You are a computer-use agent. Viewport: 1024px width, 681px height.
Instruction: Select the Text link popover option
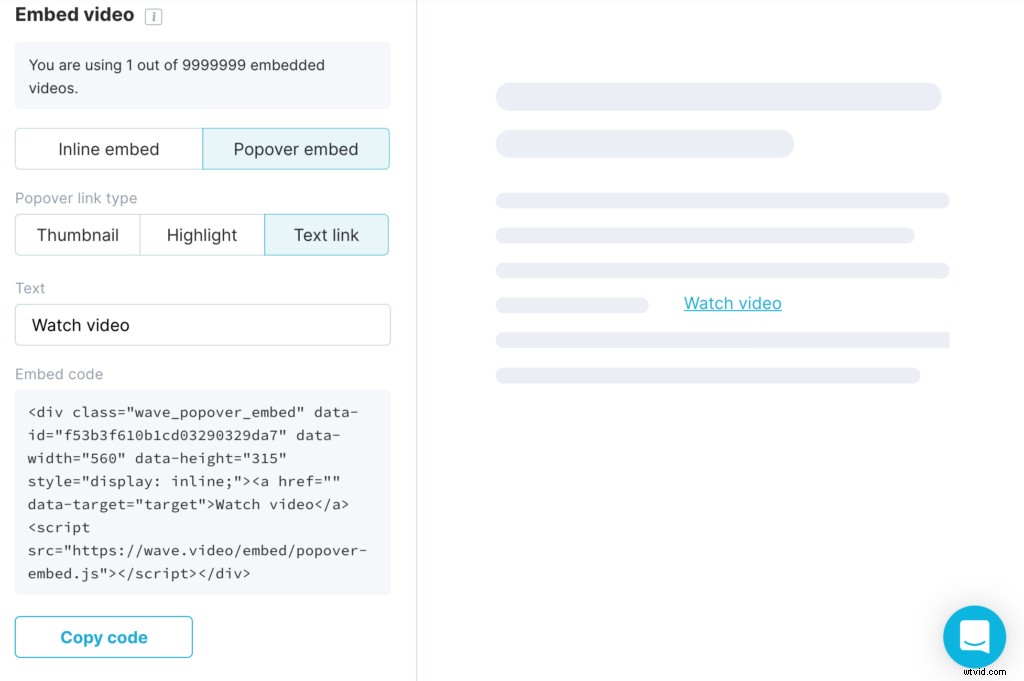click(326, 234)
